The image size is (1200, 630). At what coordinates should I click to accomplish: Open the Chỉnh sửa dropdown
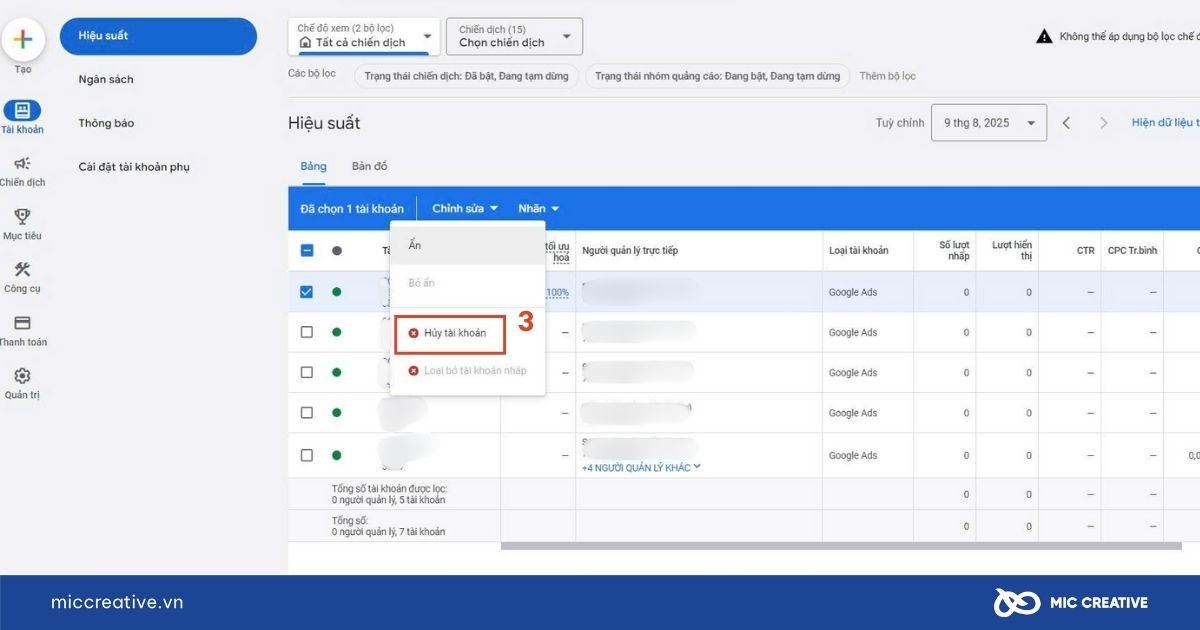coord(464,209)
